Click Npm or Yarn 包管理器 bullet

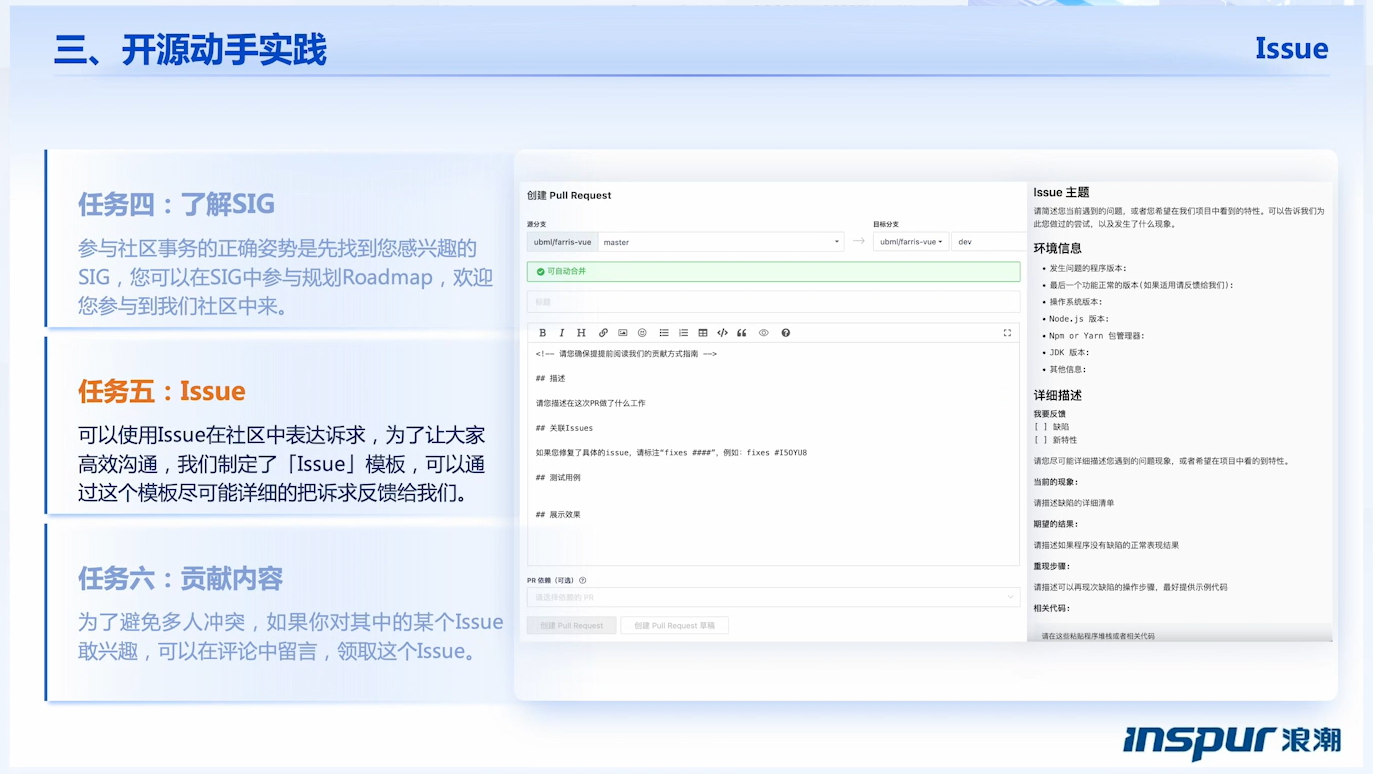click(x=1096, y=336)
